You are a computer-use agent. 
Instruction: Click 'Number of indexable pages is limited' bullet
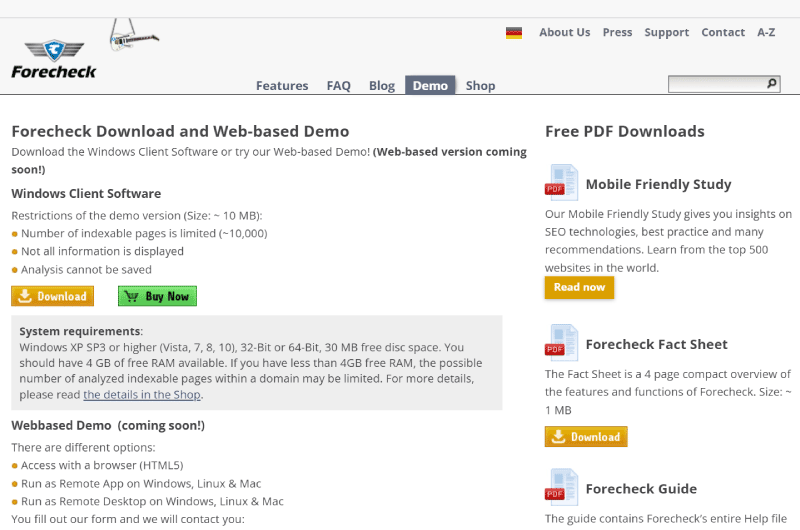click(x=144, y=233)
